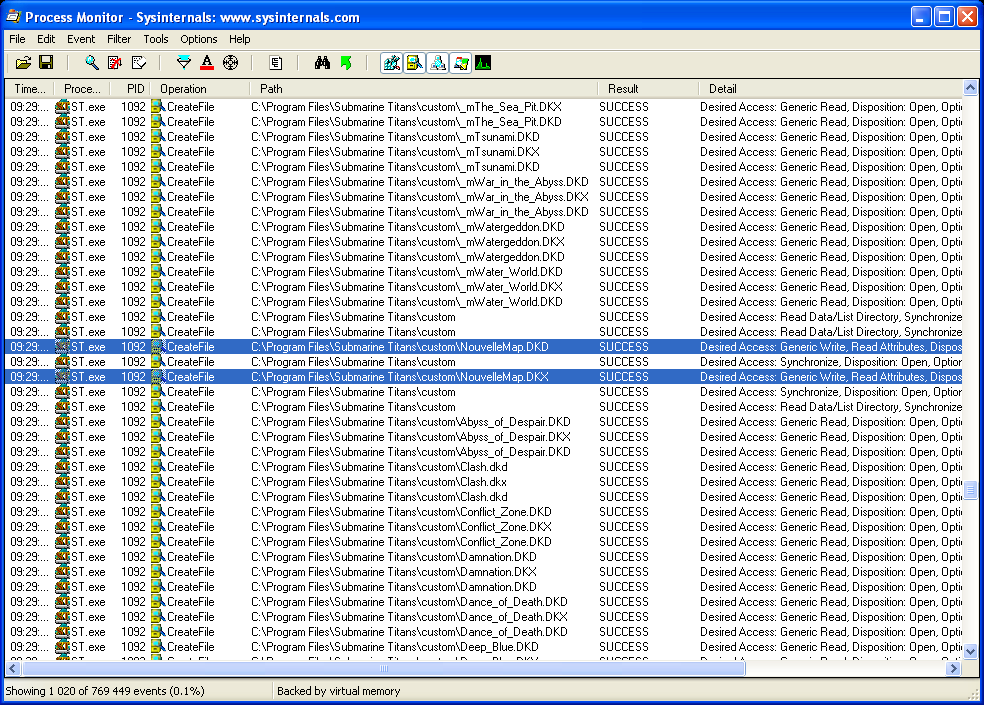Open the File menu

pyautogui.click(x=17, y=39)
